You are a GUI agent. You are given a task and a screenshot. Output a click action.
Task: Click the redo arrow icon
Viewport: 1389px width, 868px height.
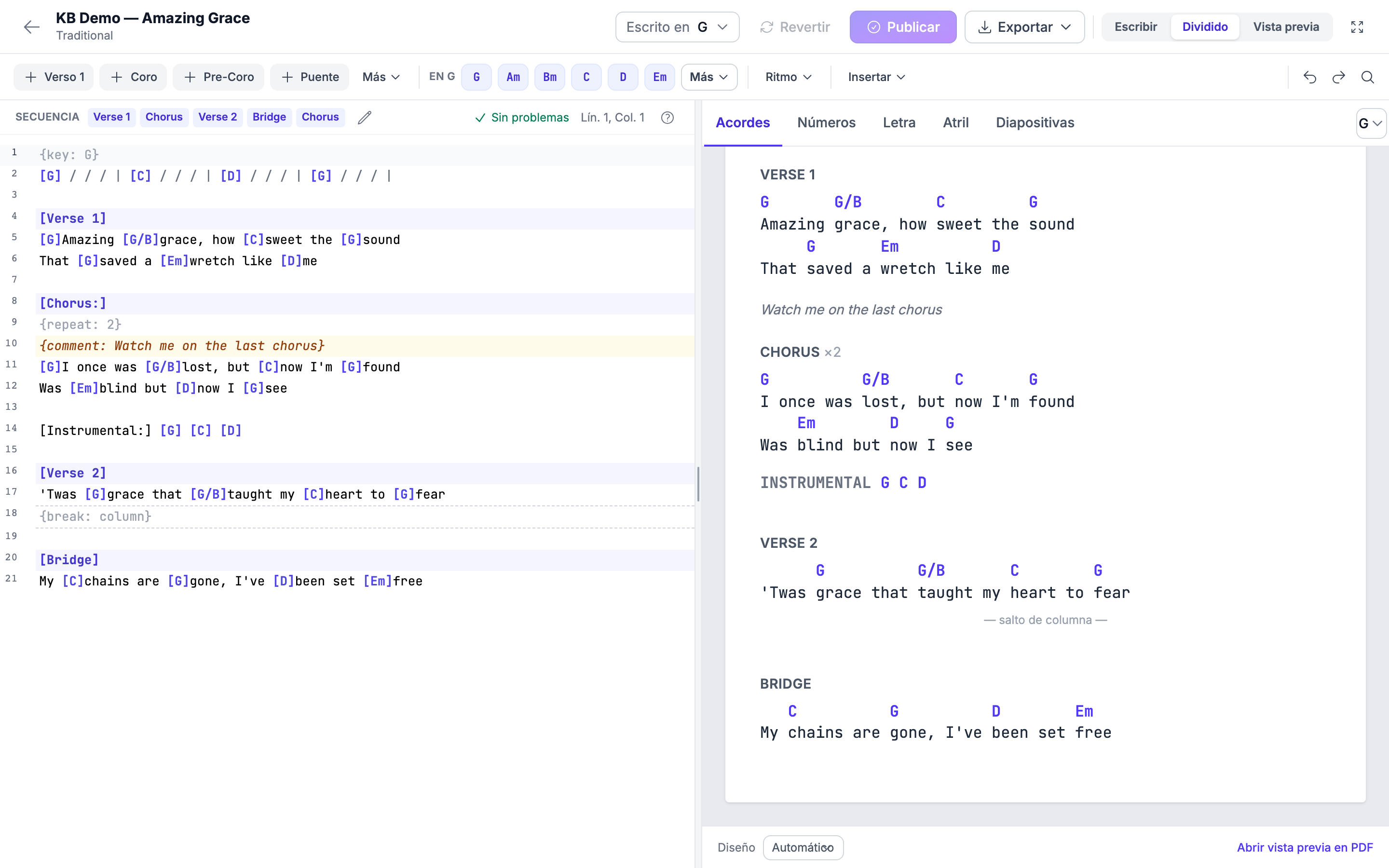pyautogui.click(x=1338, y=77)
